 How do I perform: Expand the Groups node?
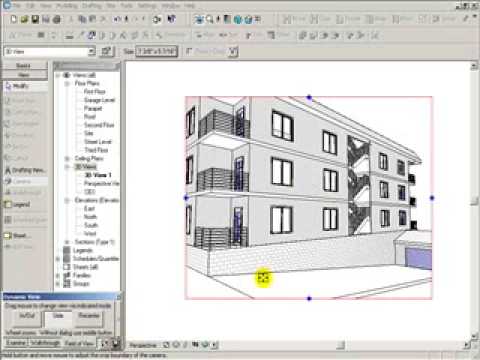[58, 284]
